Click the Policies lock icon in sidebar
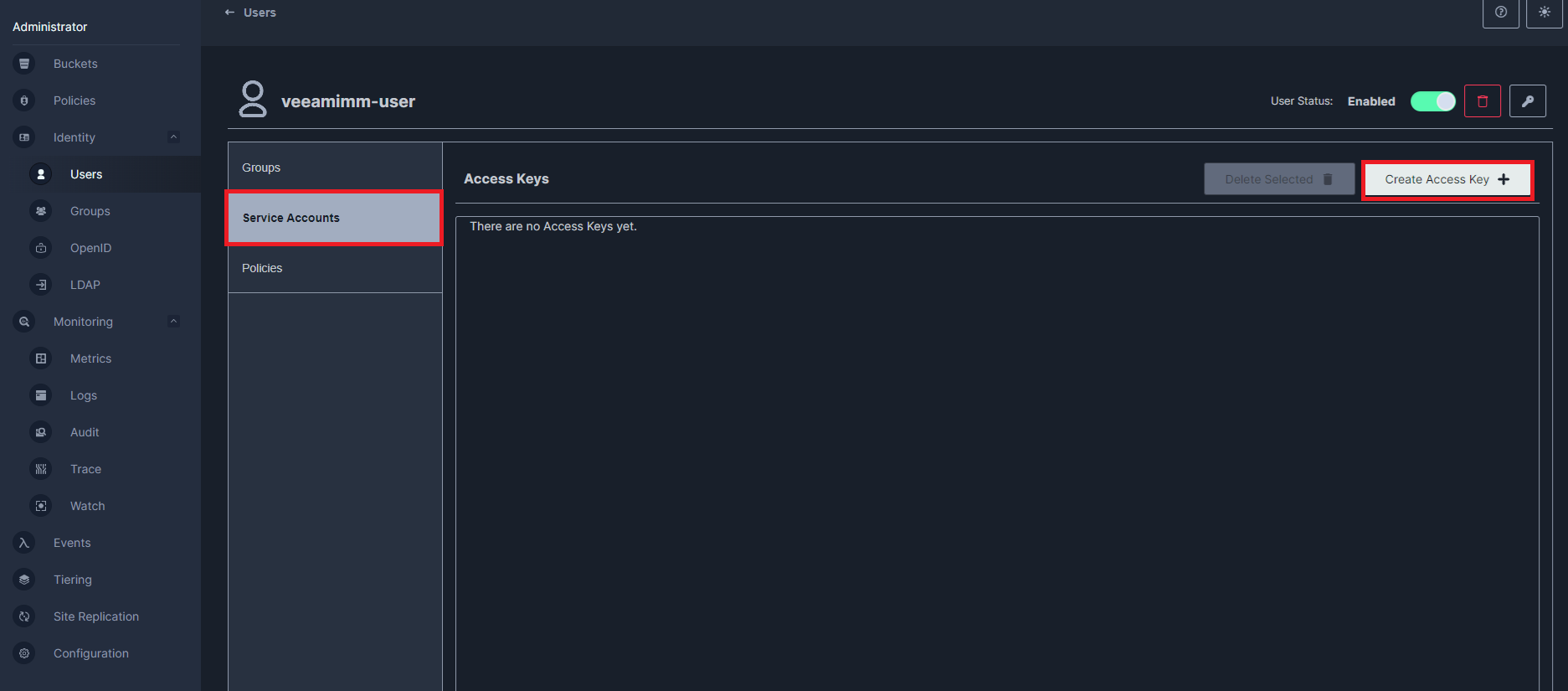The image size is (1568, 691). [24, 101]
